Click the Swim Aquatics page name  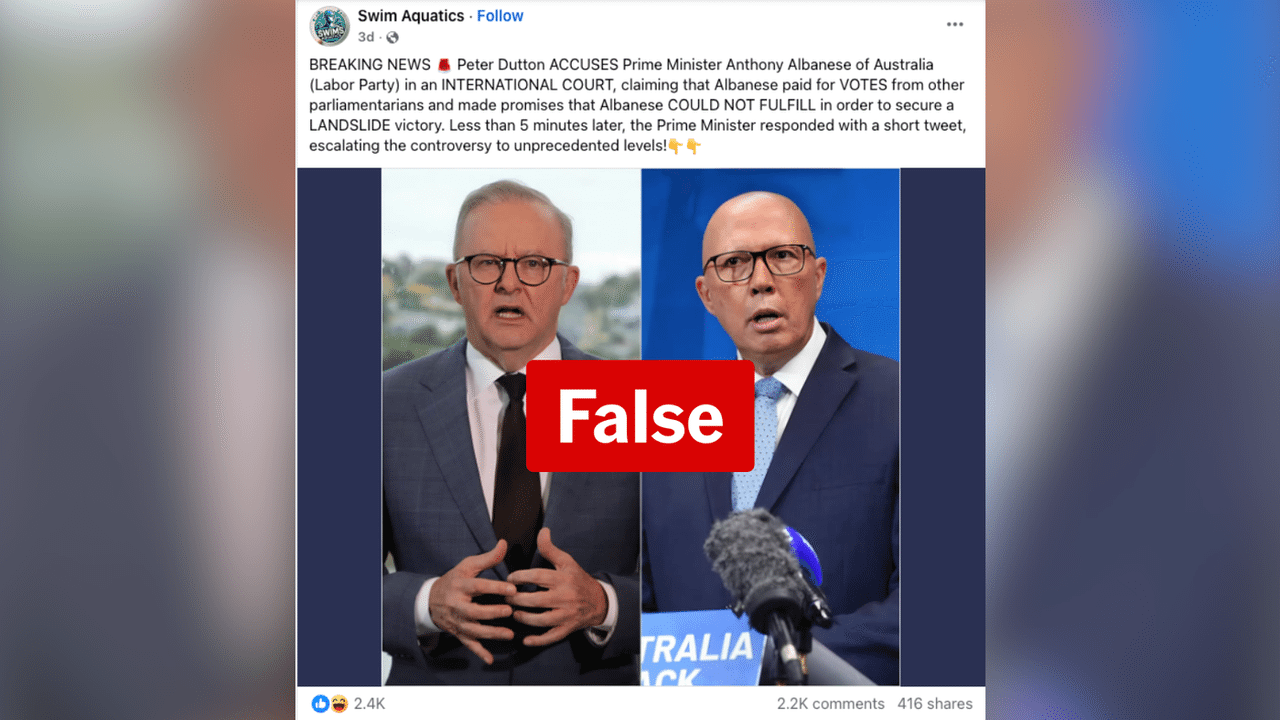(411, 16)
